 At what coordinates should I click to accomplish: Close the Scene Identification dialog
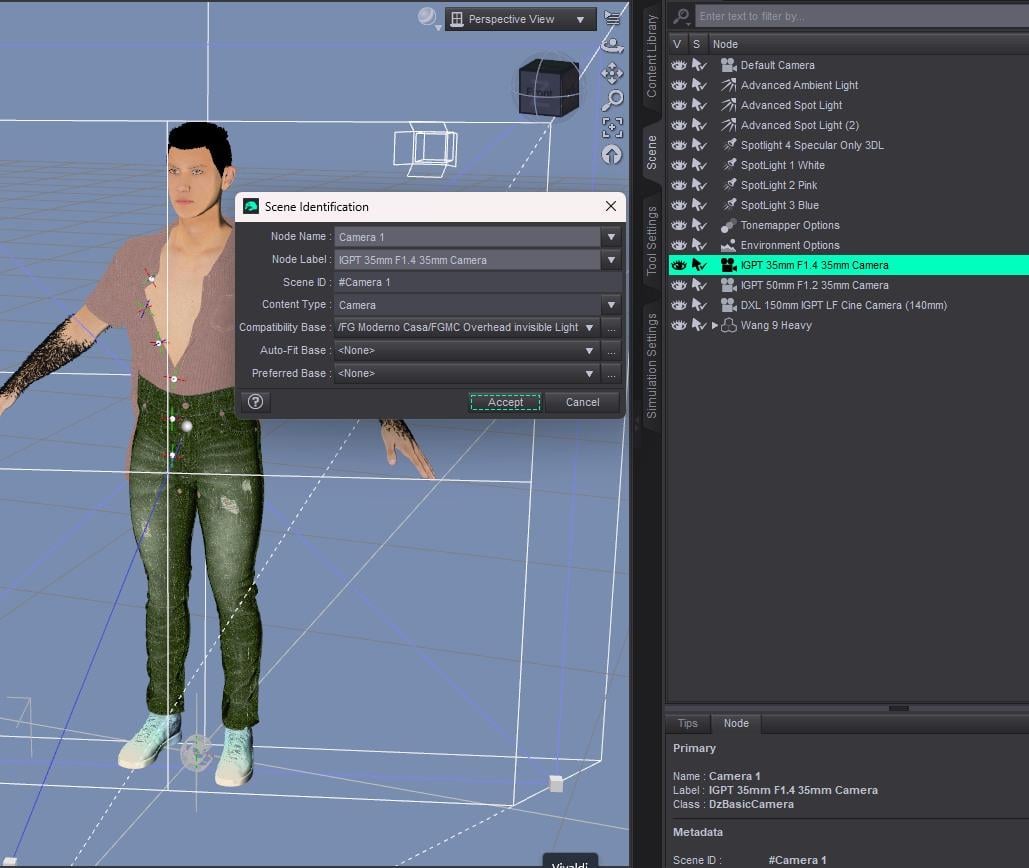tap(610, 206)
